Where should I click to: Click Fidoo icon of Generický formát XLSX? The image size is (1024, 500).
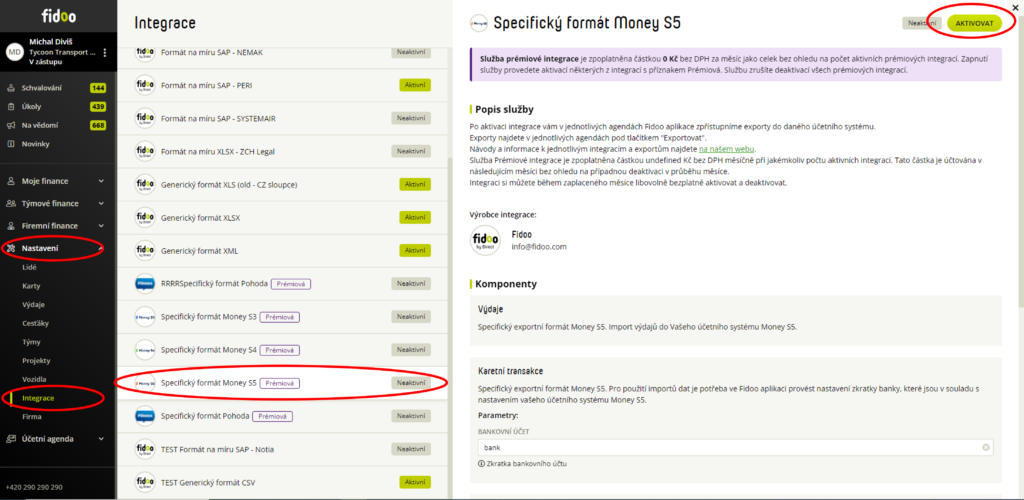145,217
